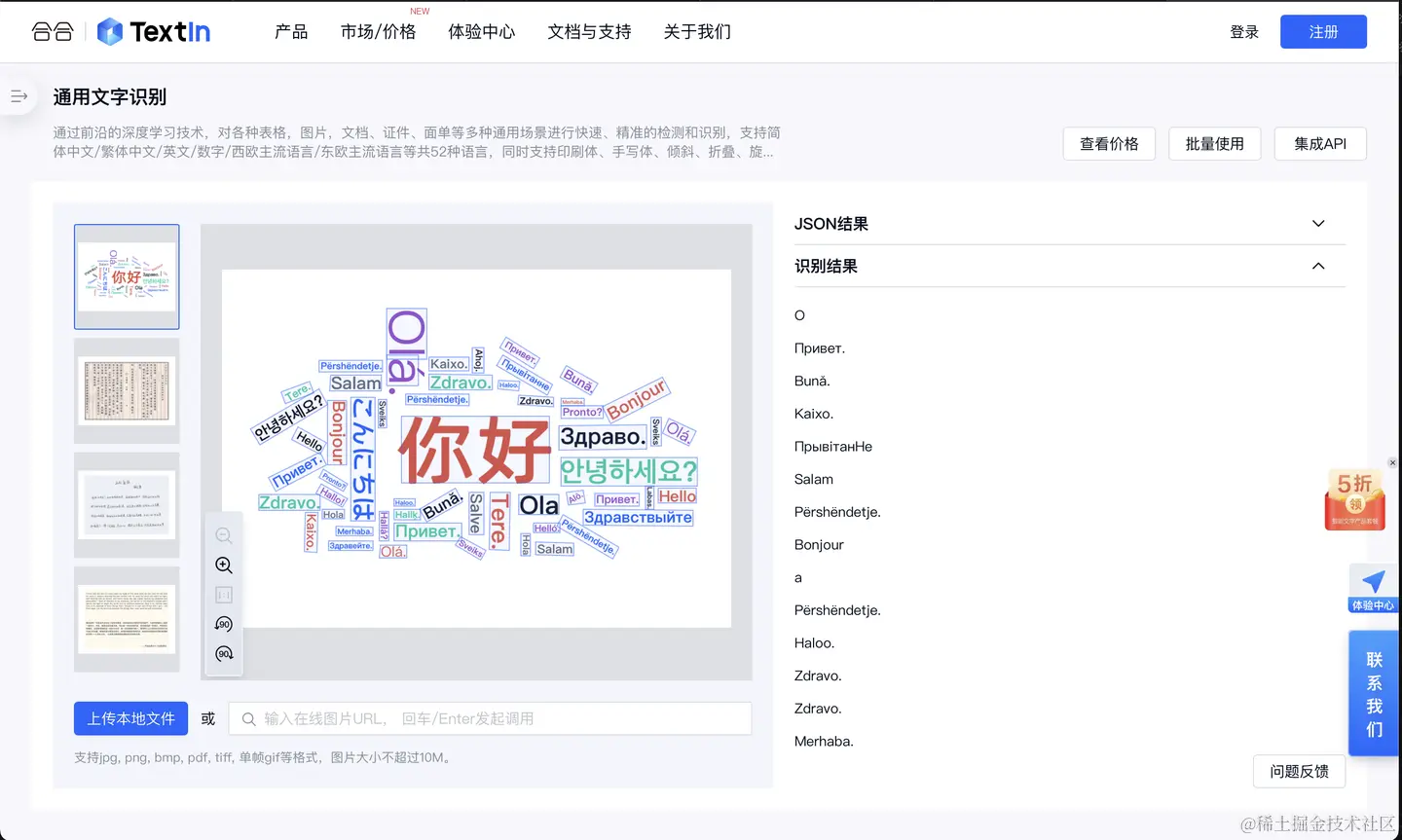Close the 5折 coupon popup
Screen dimensions: 1402x840
(x=1392, y=462)
